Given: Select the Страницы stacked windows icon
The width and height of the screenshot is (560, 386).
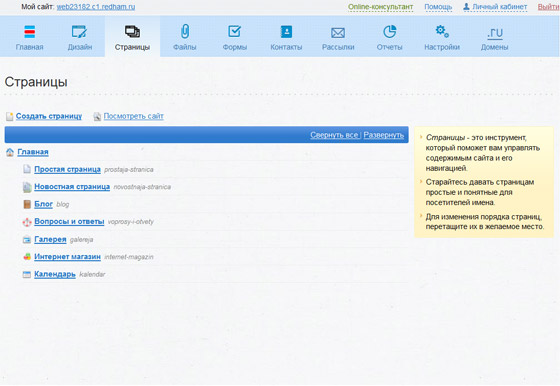Looking at the screenshot, I should point(132,31).
